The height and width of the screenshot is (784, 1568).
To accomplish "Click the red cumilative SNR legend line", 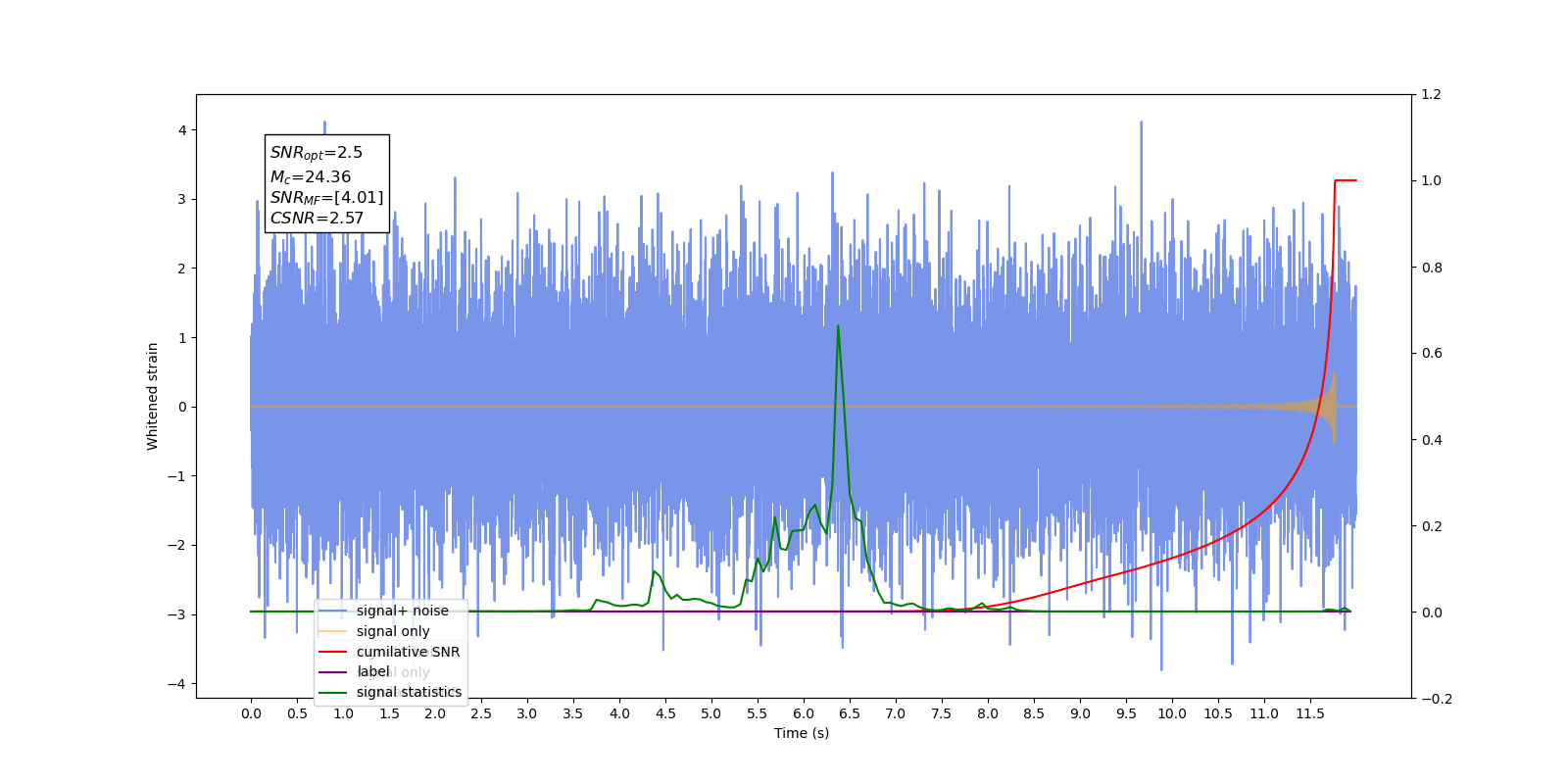I will point(333,652).
